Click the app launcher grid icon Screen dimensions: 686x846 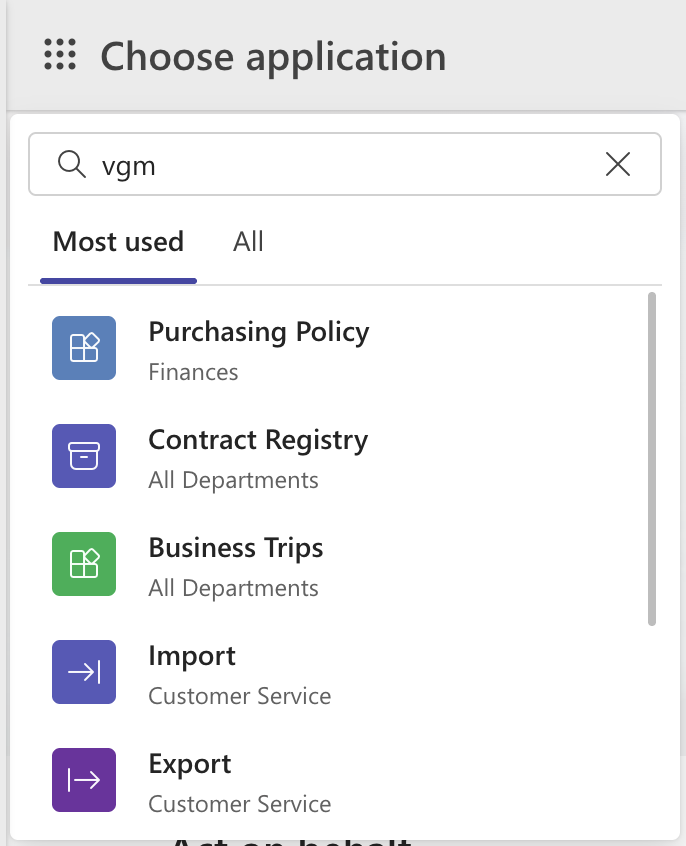tap(60, 55)
